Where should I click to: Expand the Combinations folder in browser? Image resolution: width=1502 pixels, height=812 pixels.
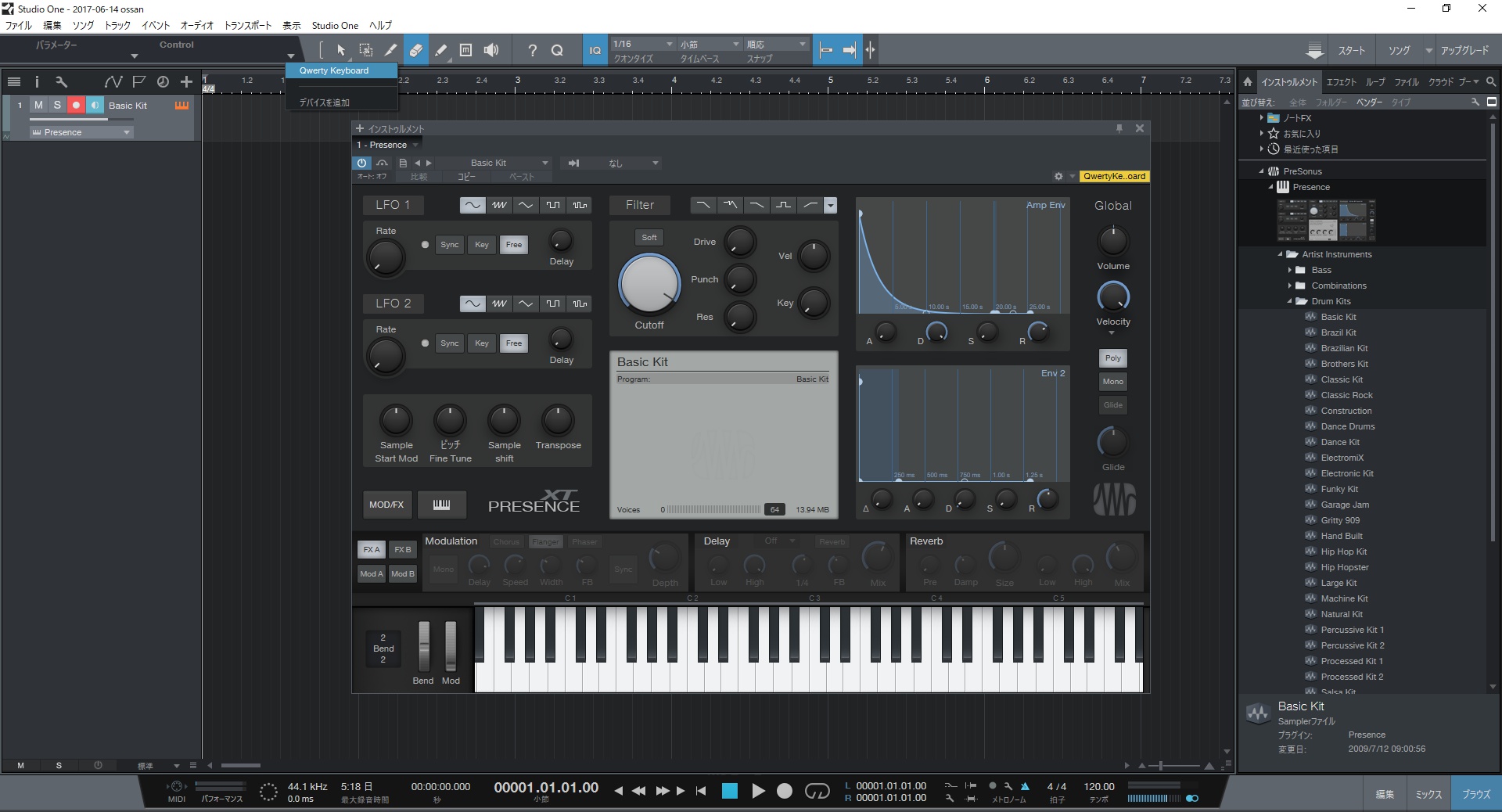pos(1290,286)
